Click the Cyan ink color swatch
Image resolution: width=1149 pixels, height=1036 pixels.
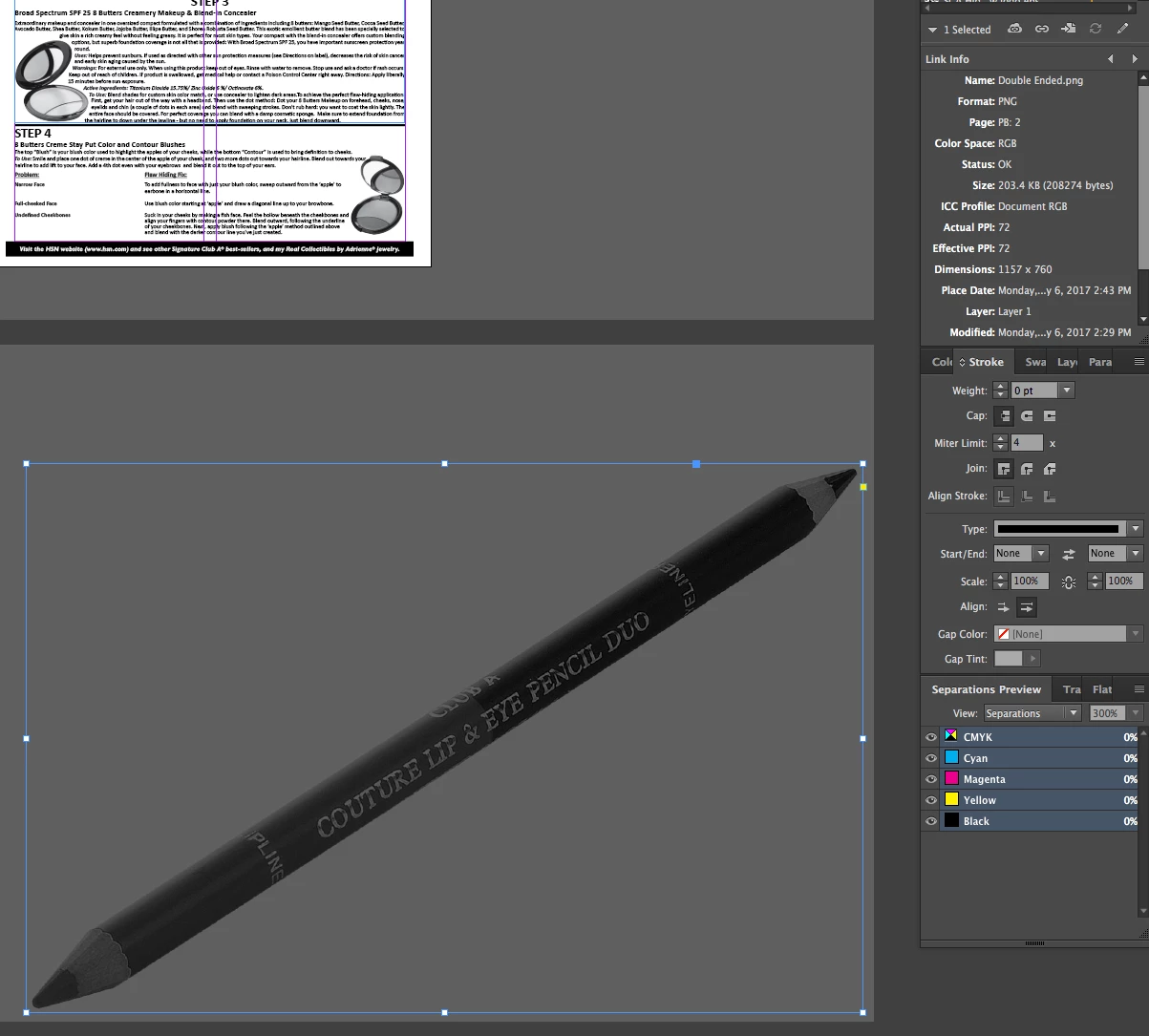pyautogui.click(x=951, y=757)
